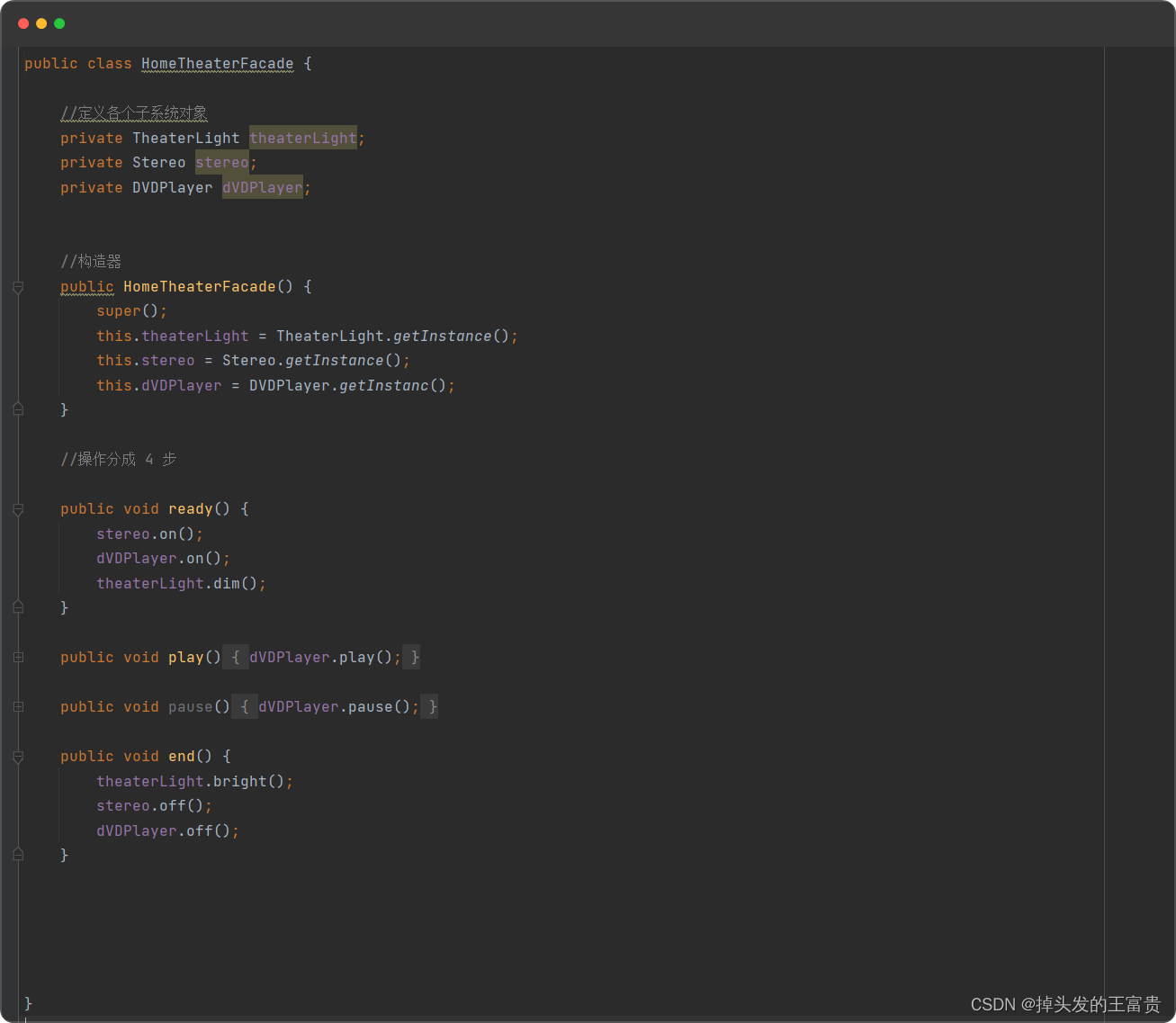Click the type TheaterLight in the private field line
This screenshot has height=1023, width=1176.
coord(186,138)
